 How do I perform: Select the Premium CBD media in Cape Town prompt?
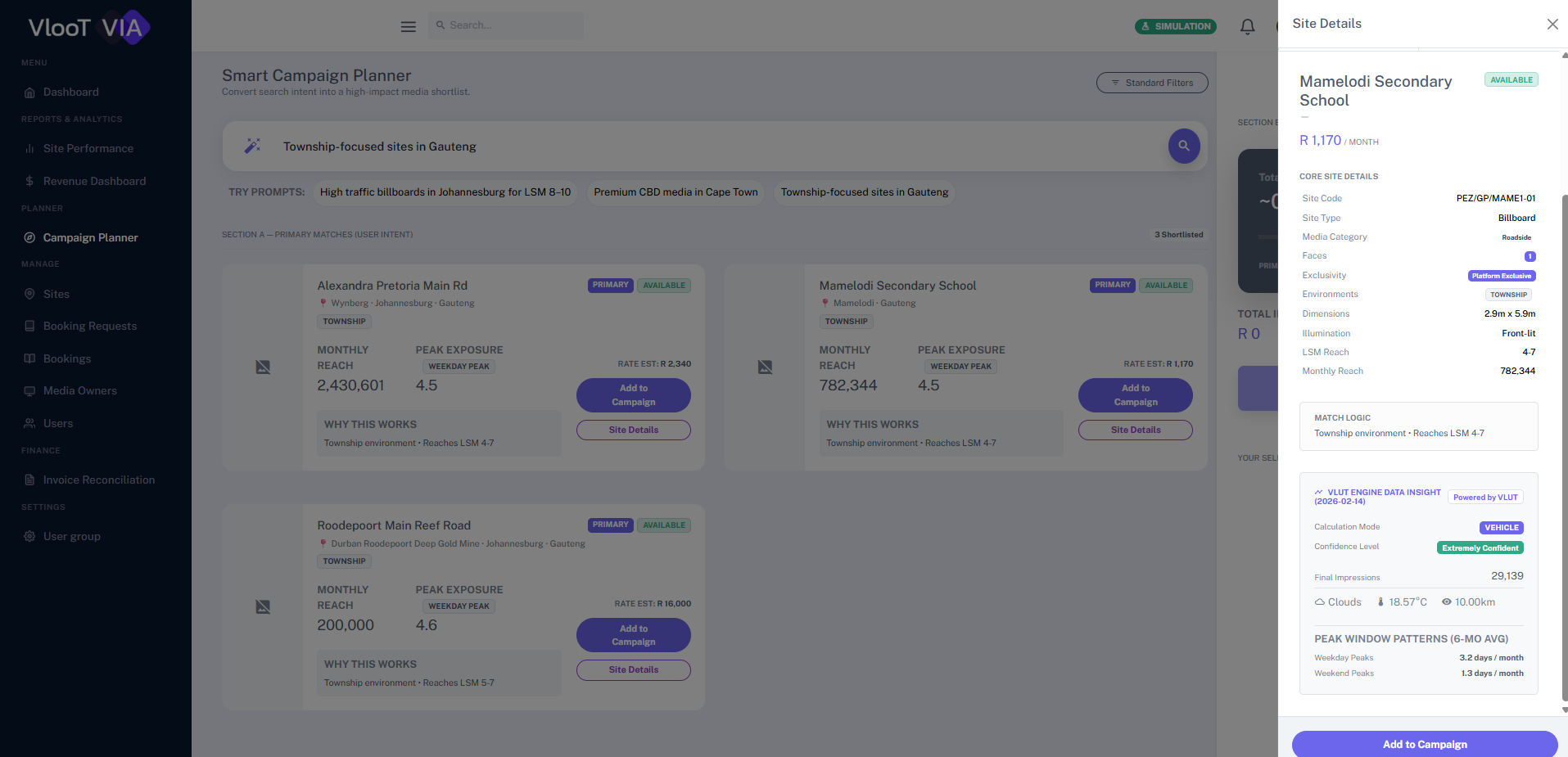(x=676, y=192)
